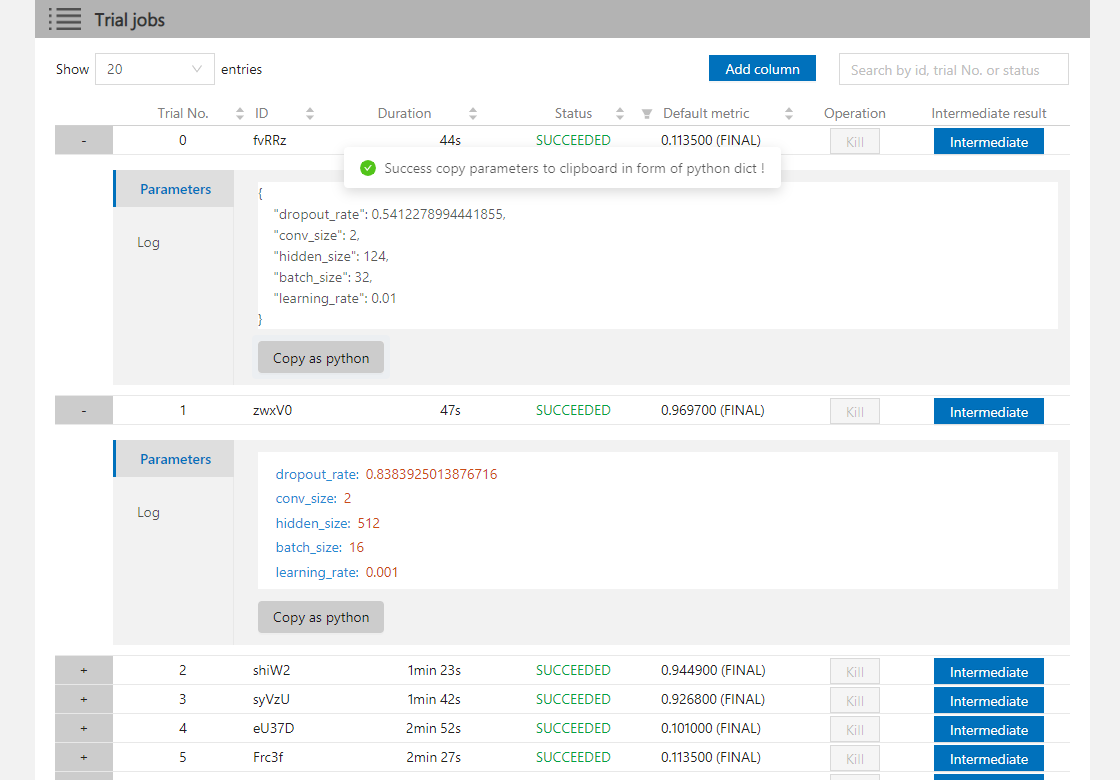The height and width of the screenshot is (780, 1120).
Task: Show Intermediate result for trial 3
Action: tap(988, 701)
